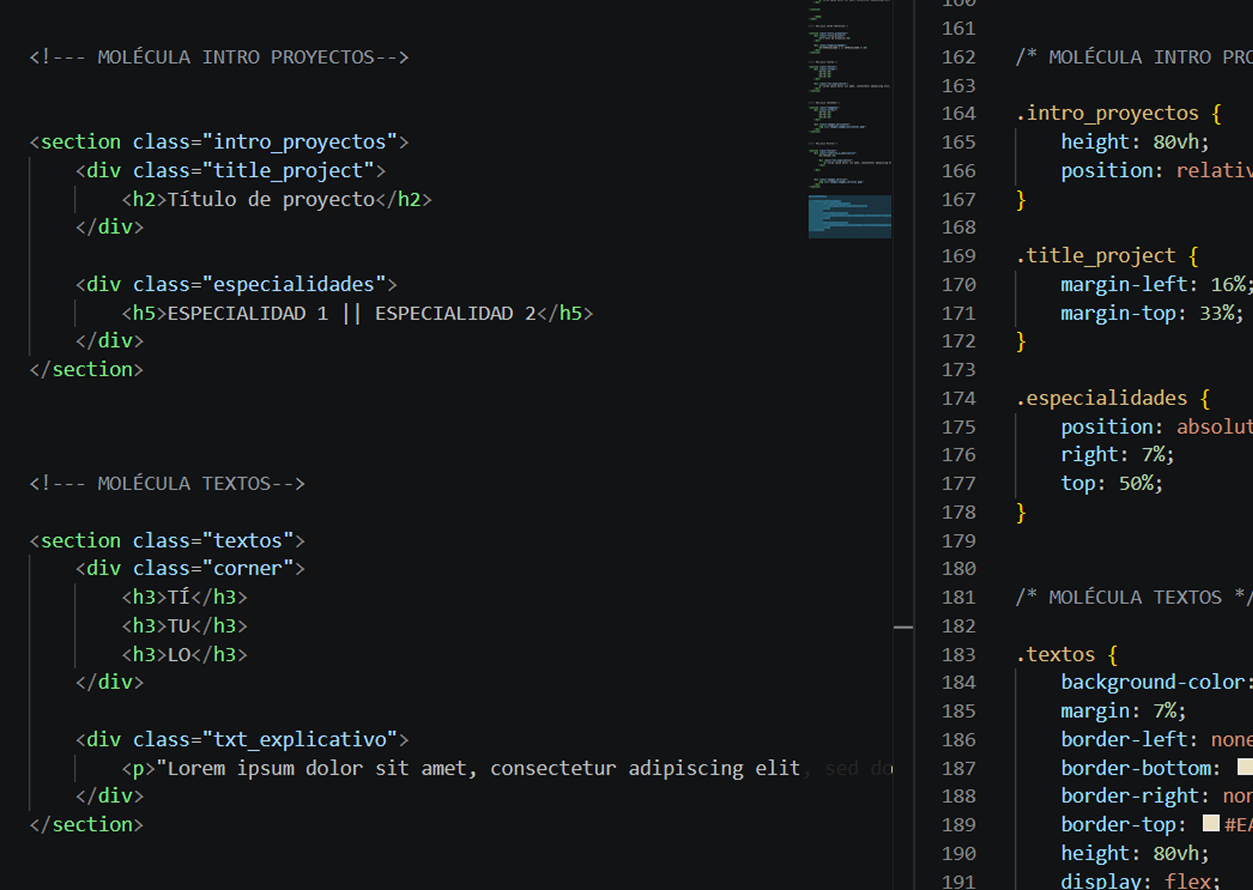Screen dimensions: 1253x890
Task: Click the MOLÉCULA TEXTOS CSS comment on line 181
Action: pos(1134,597)
